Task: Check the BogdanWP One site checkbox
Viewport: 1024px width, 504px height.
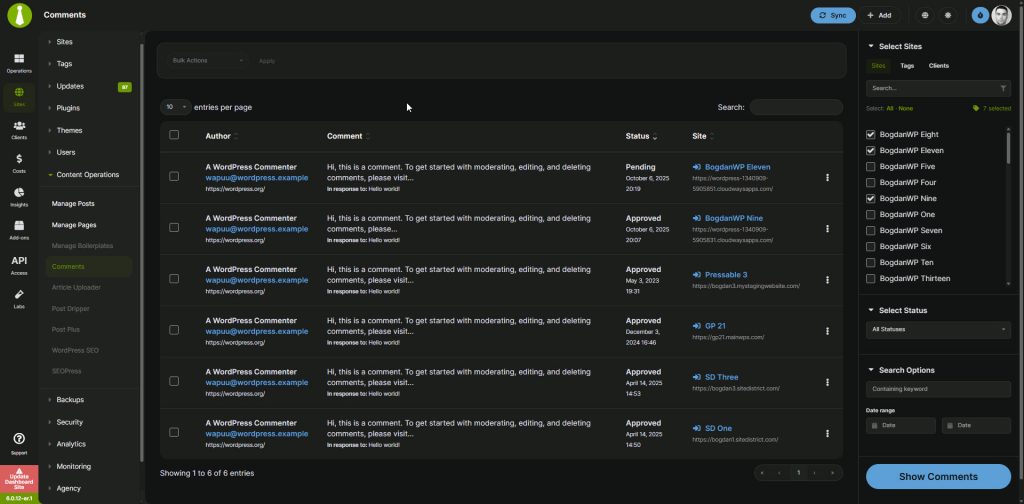Action: point(871,214)
